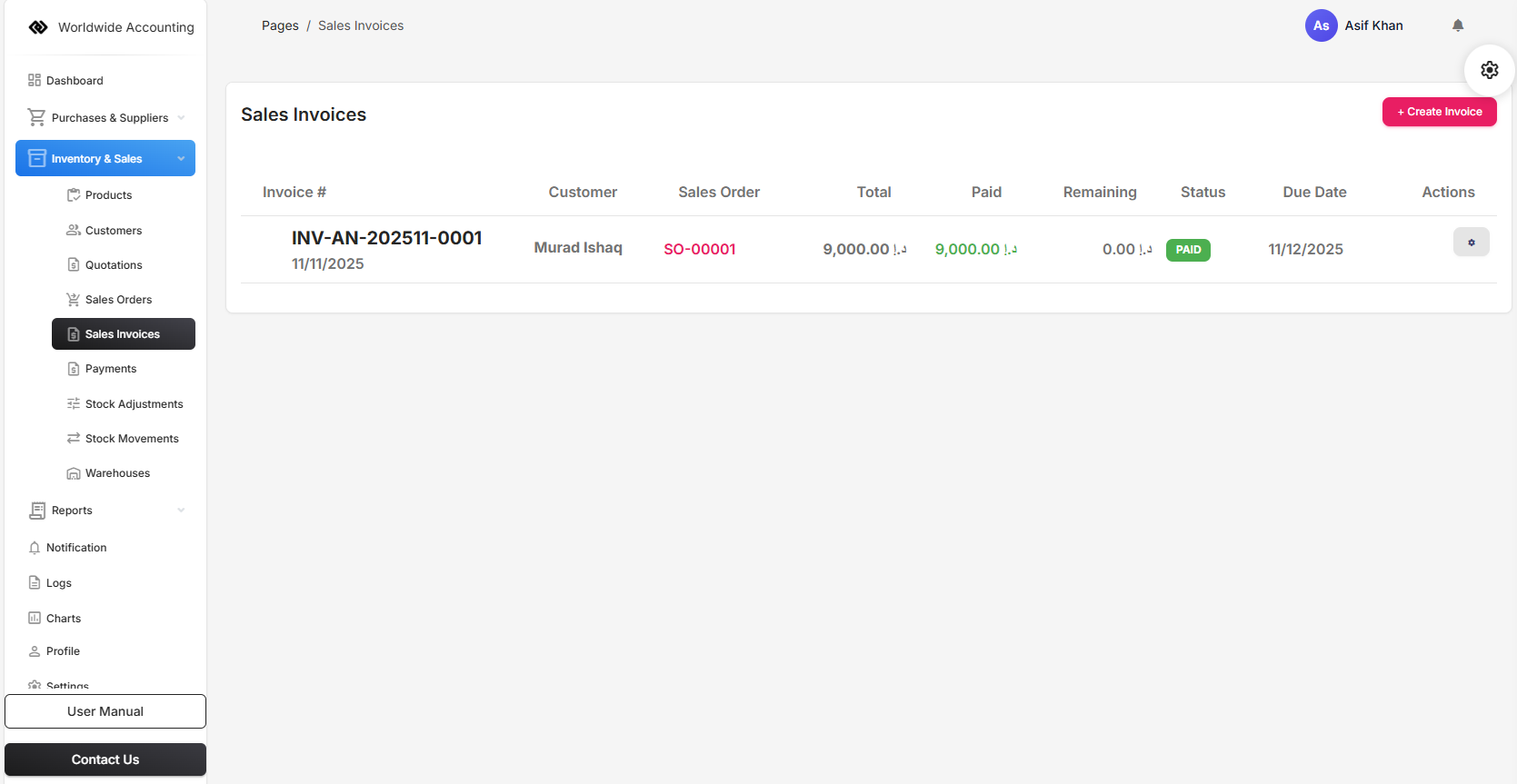
Task: Open Payments menu item
Action: [111, 369]
